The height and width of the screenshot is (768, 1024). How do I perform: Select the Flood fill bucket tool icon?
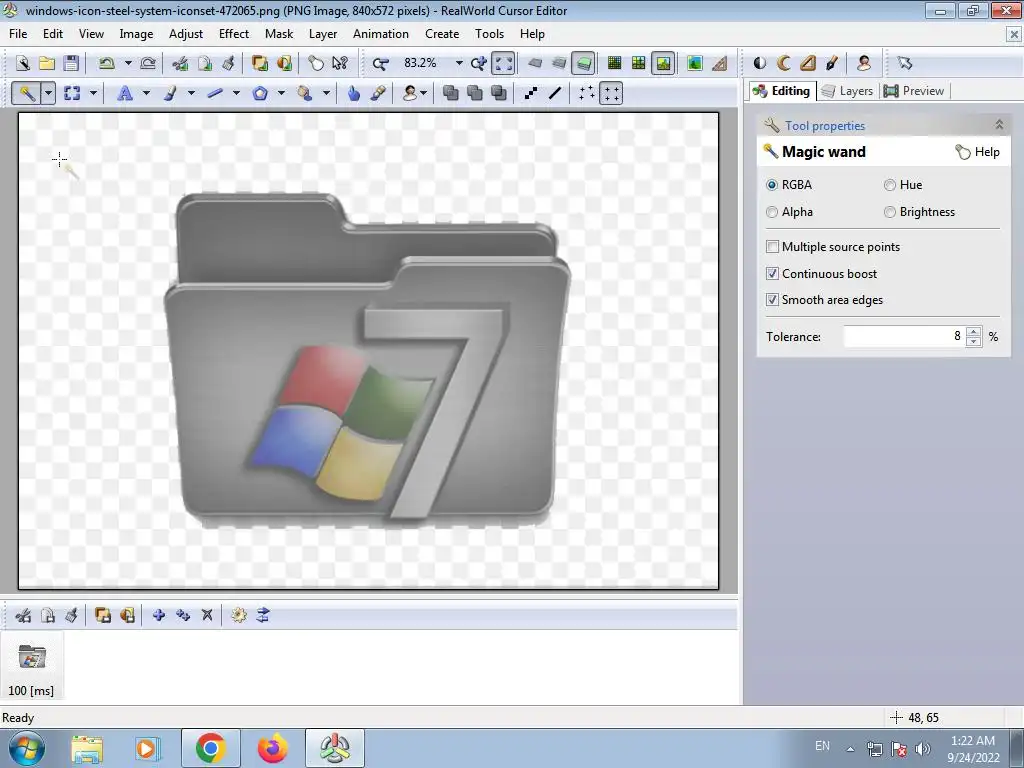pyautogui.click(x=304, y=93)
